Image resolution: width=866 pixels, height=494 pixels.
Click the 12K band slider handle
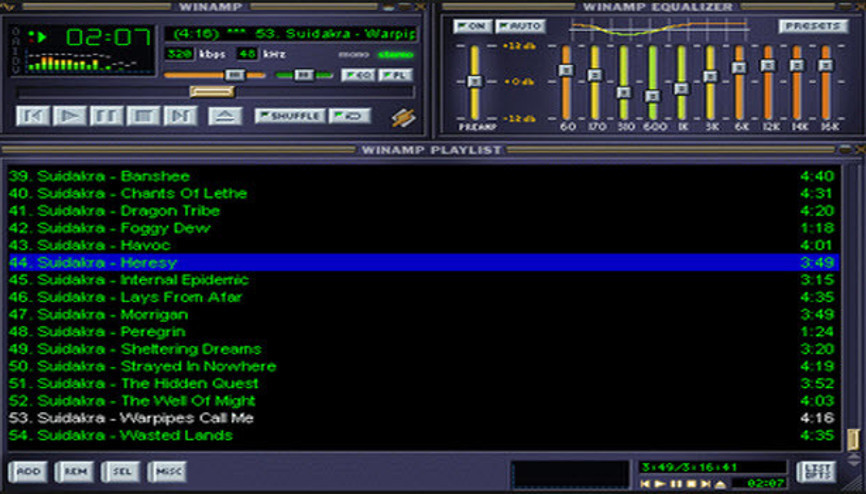pyautogui.click(x=768, y=65)
